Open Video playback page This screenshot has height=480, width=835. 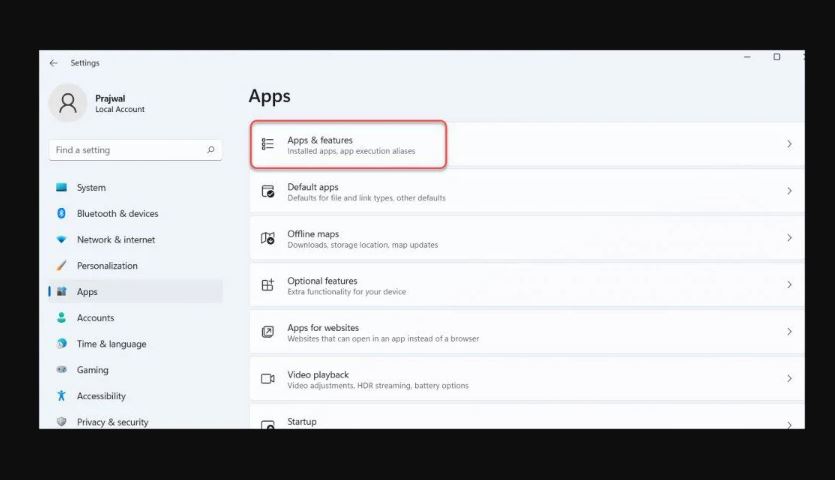(527, 379)
